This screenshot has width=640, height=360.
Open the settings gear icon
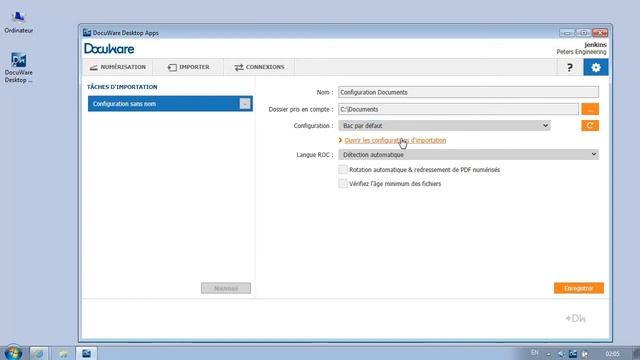[x=596, y=67]
